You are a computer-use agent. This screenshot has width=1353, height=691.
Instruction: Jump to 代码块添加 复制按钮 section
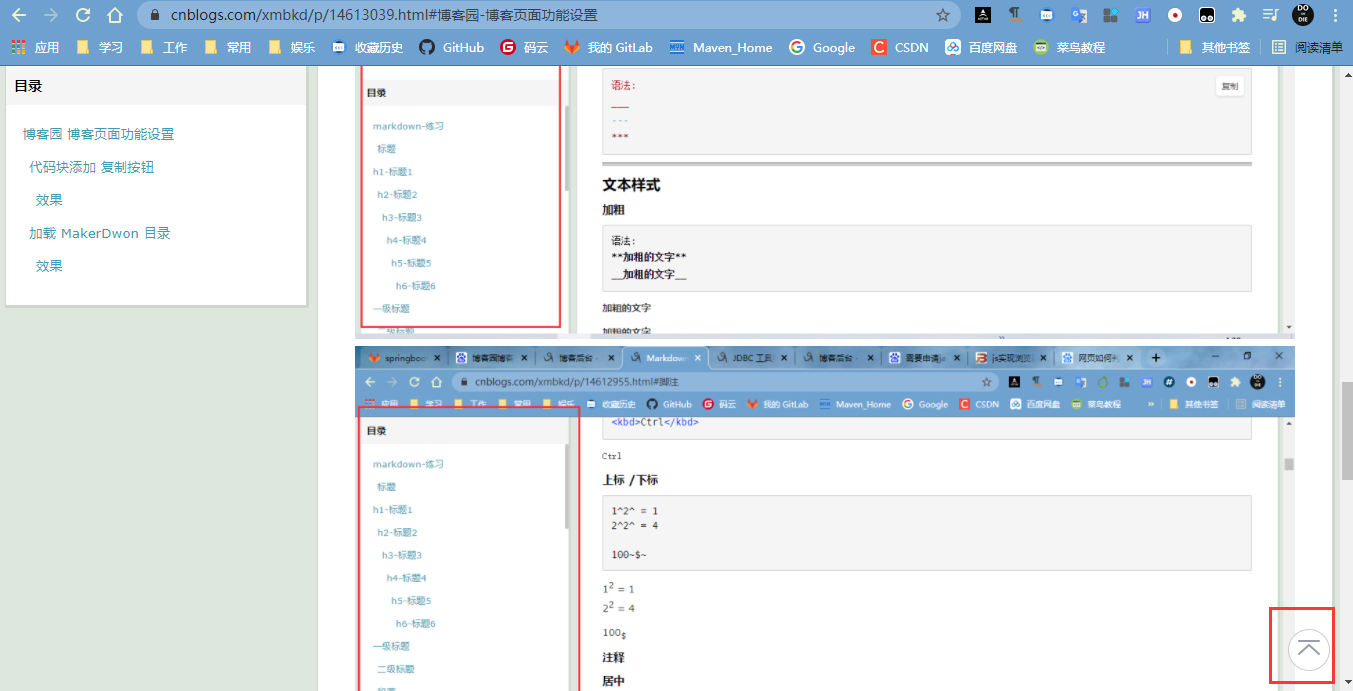click(91, 167)
